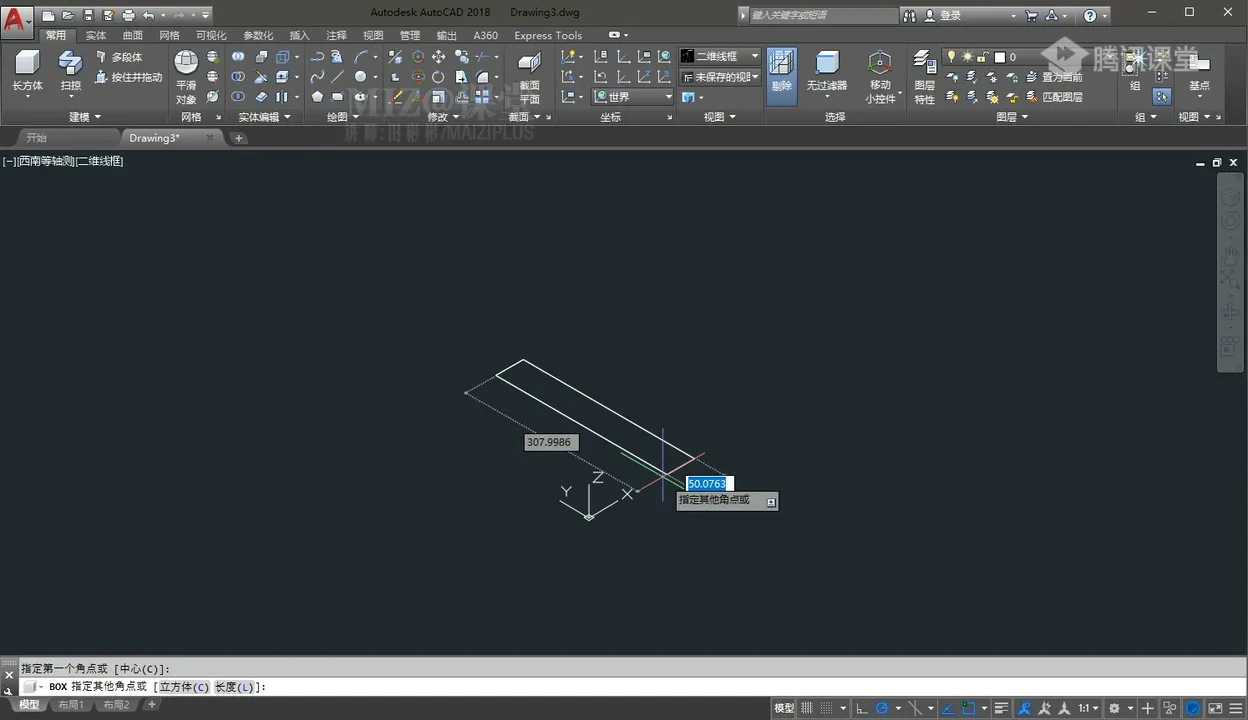Click the keyword search input field

click(823, 15)
